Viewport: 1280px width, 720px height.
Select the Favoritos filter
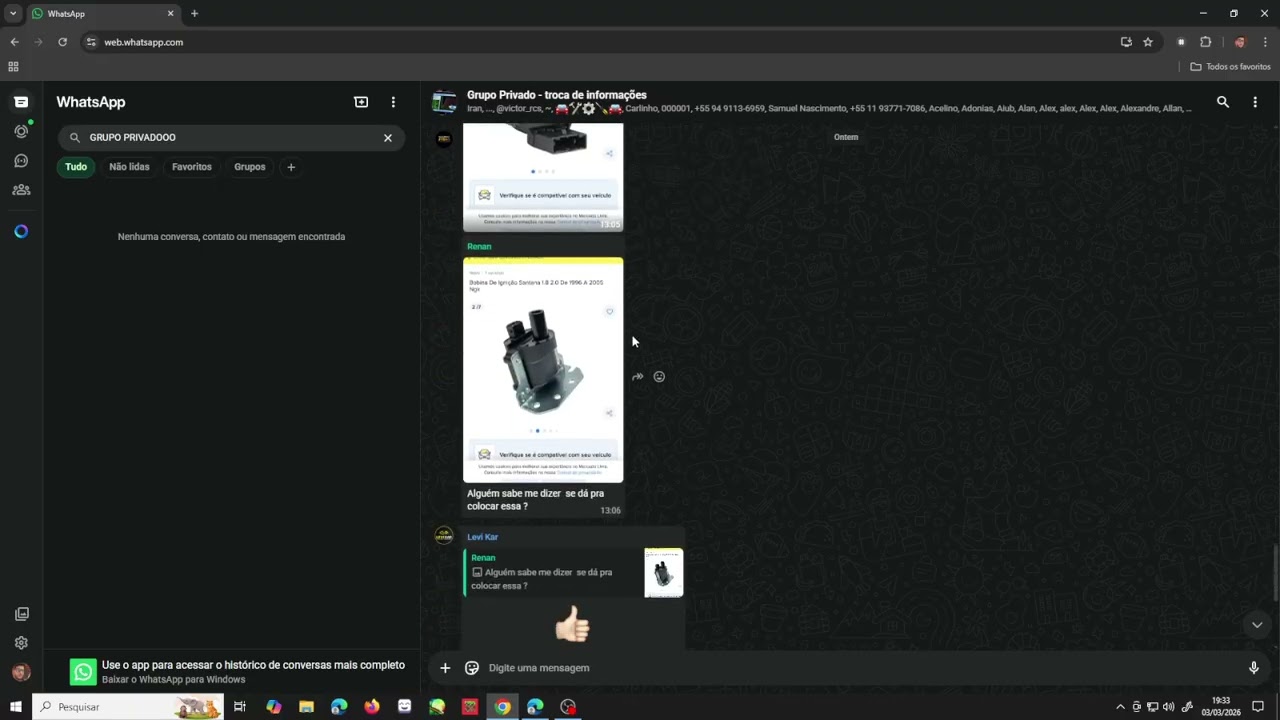(x=192, y=167)
